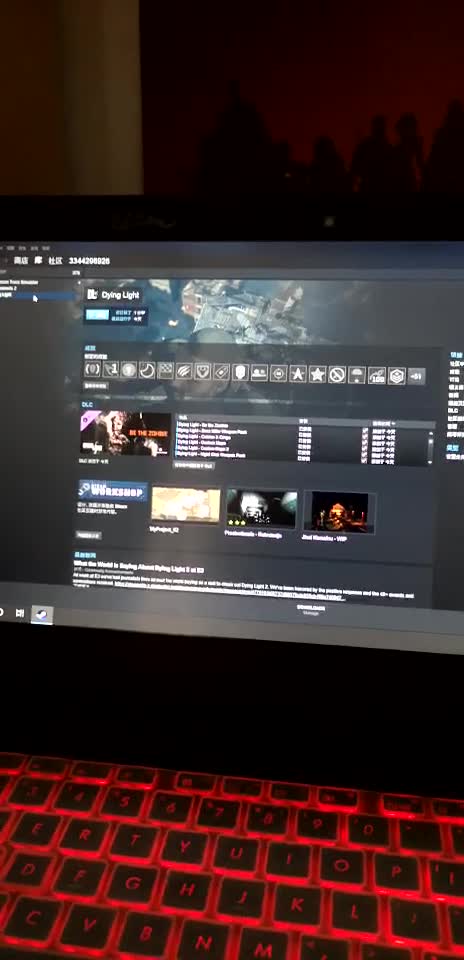Image resolution: width=464 pixels, height=960 pixels.
Task: Click the Be The Zombie DLC image
Action: (x=125, y=433)
